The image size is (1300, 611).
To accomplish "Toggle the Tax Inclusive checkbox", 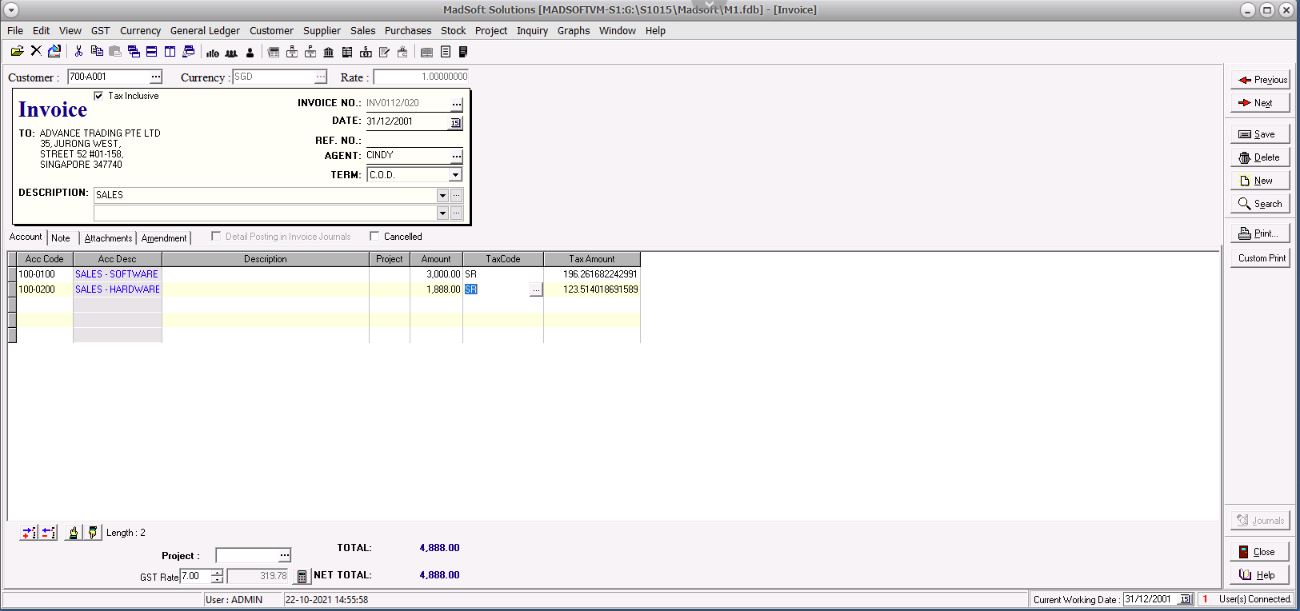I will pyautogui.click(x=98, y=96).
